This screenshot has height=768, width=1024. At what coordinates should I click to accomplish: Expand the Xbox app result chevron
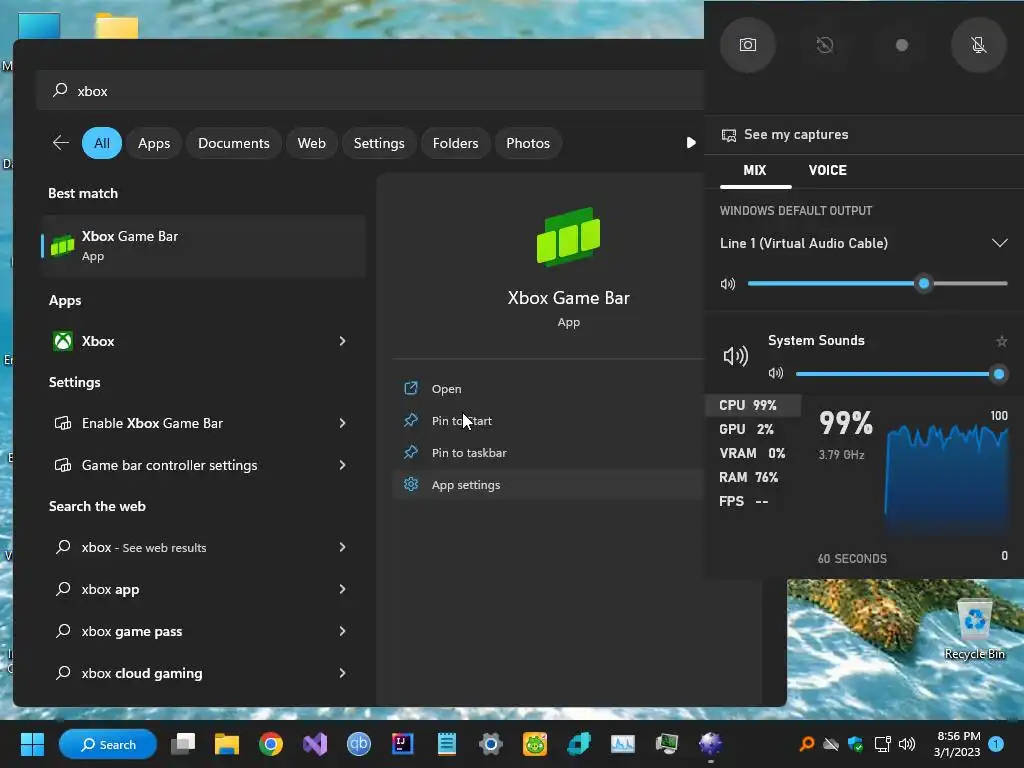click(342, 341)
